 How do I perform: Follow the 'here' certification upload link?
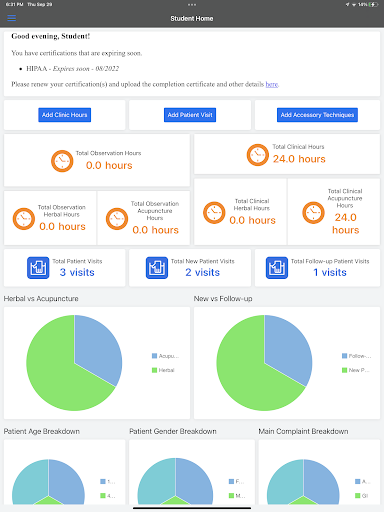click(x=272, y=84)
